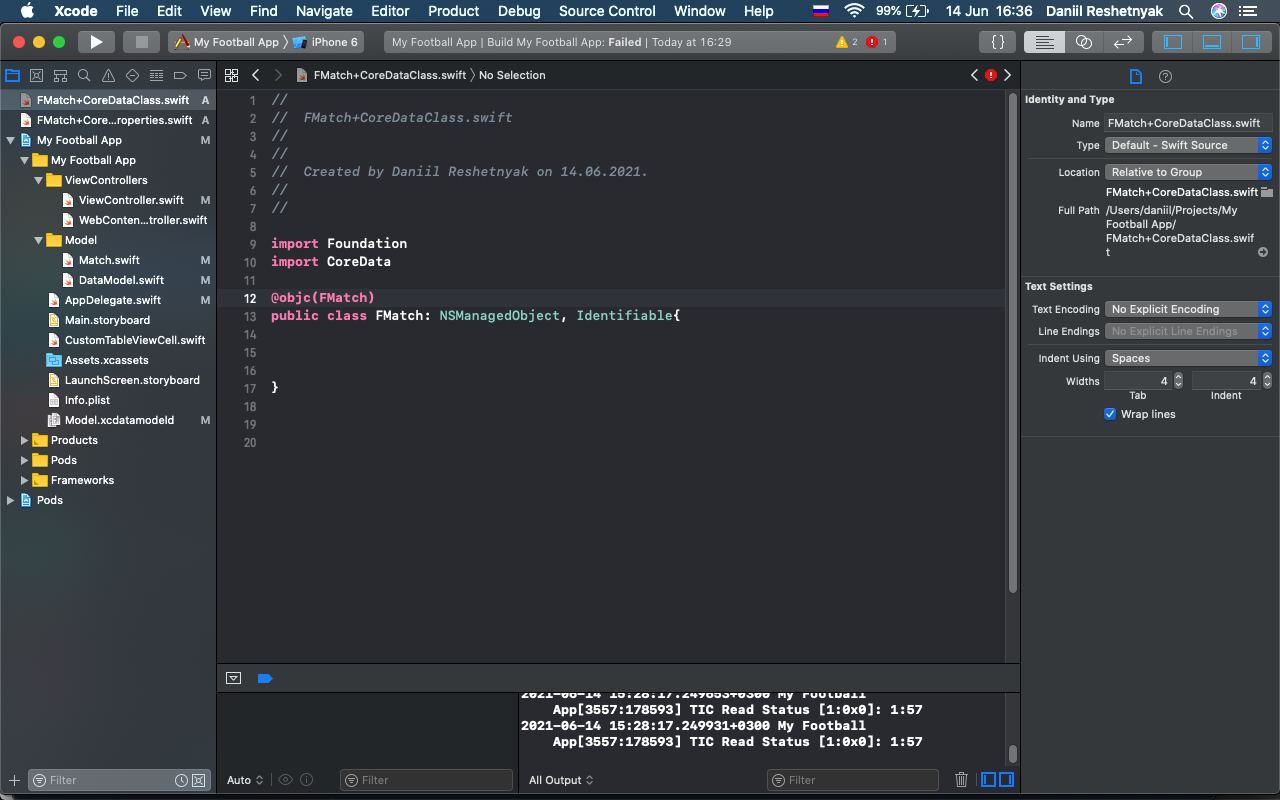Select Match.swift in navigator
The height and width of the screenshot is (800, 1280).
[x=109, y=260]
